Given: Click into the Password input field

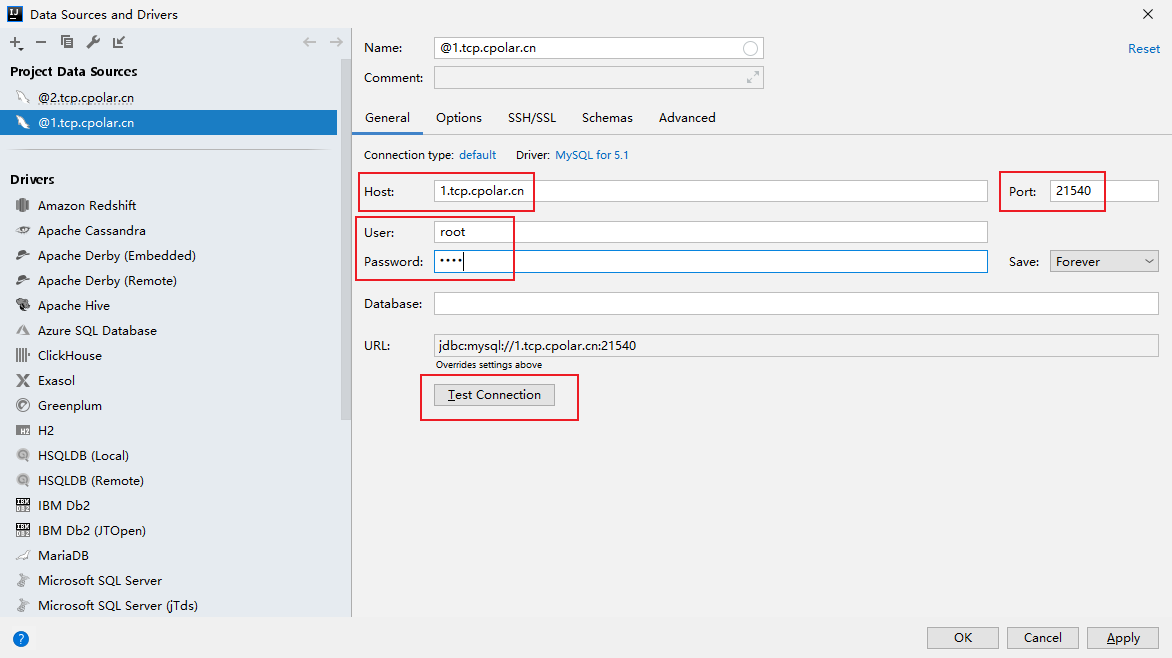Looking at the screenshot, I should 711,262.
